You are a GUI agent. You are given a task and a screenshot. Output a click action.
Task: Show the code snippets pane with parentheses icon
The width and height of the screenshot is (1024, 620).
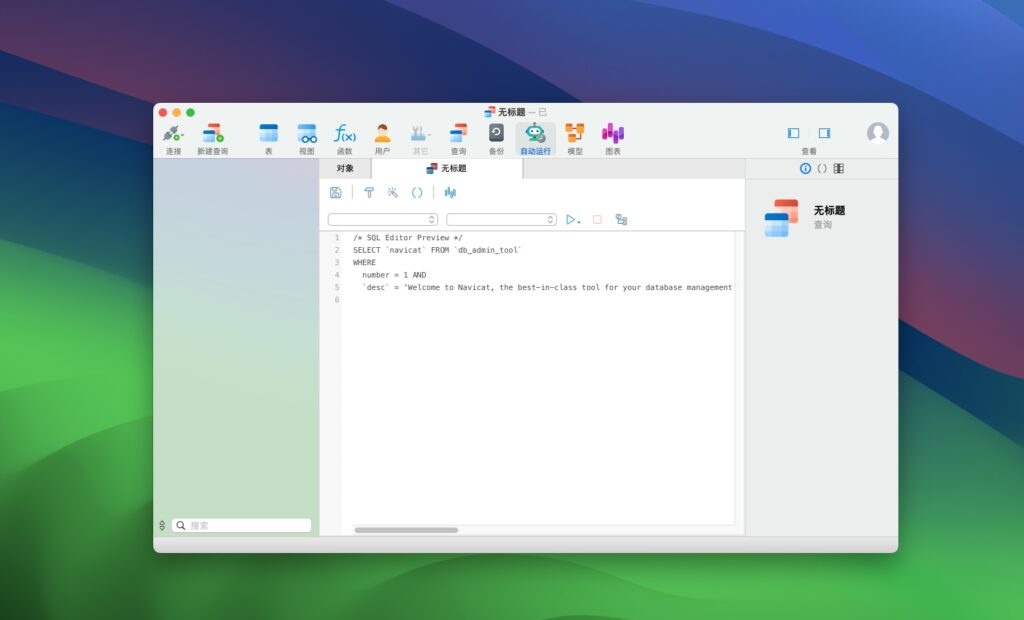click(x=822, y=168)
